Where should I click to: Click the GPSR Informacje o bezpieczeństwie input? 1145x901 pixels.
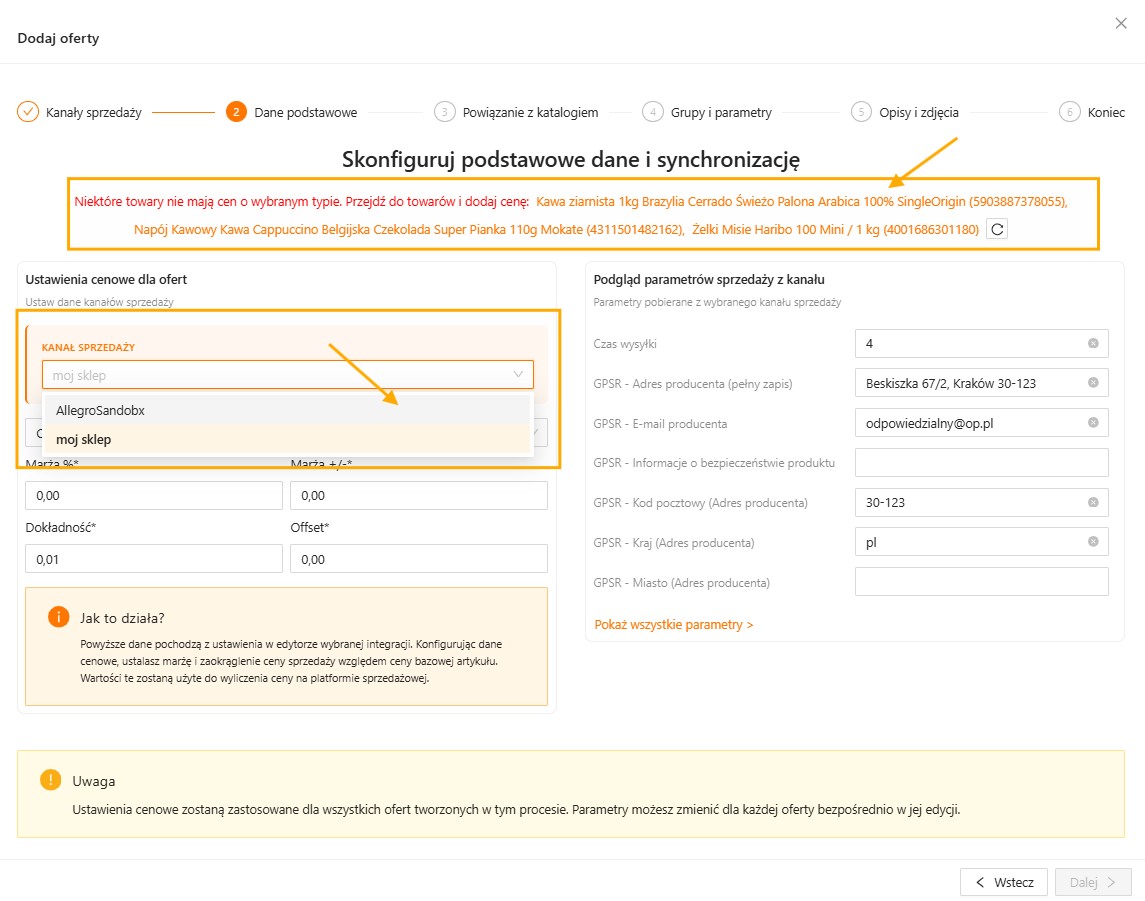coord(981,463)
